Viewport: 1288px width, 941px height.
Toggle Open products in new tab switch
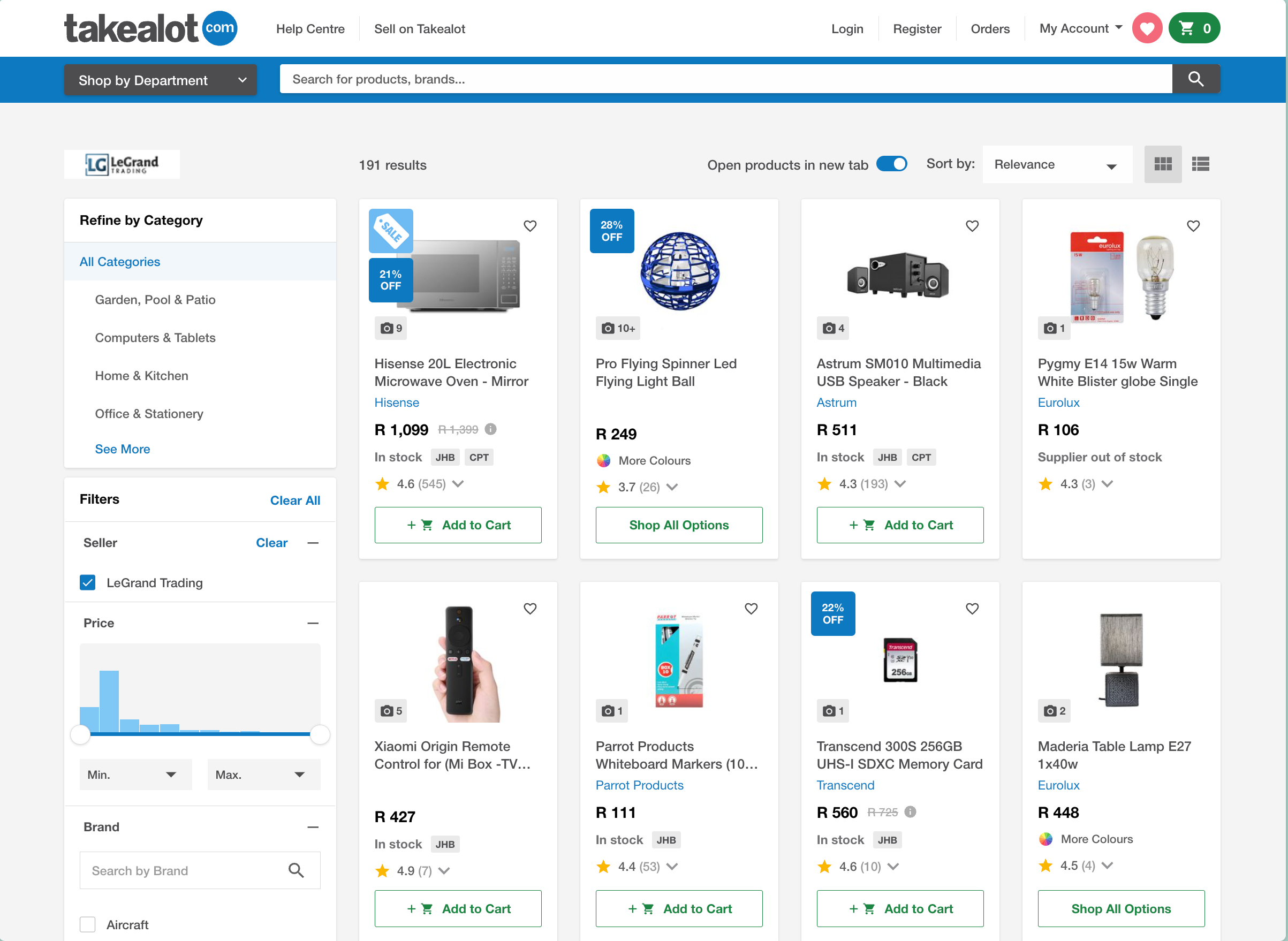pyautogui.click(x=891, y=165)
